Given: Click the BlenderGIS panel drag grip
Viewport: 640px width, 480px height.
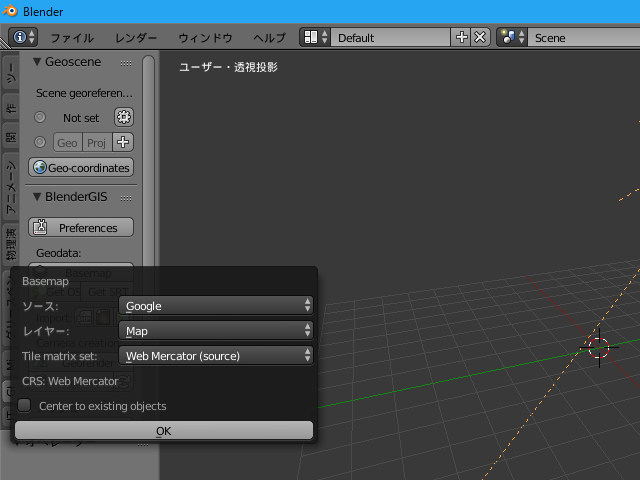Looking at the screenshot, I should [x=126, y=198].
